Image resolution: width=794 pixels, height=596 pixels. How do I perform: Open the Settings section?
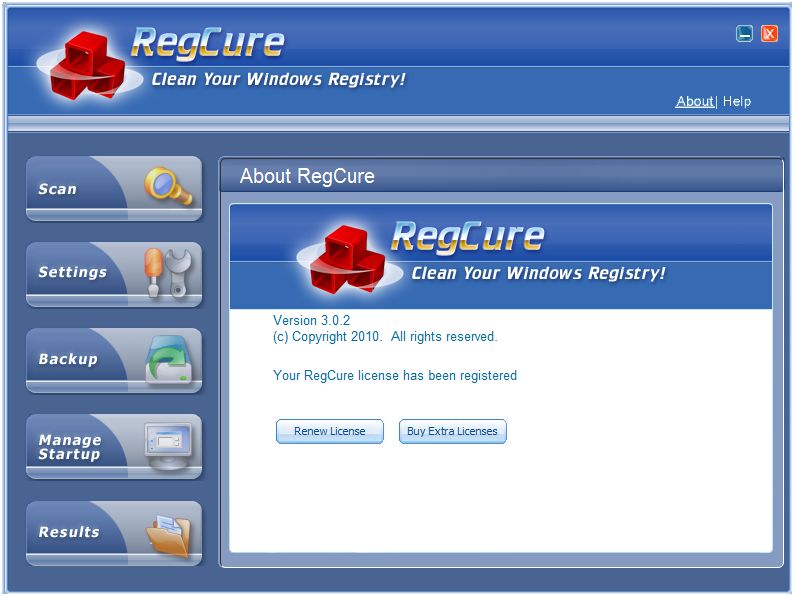point(114,274)
